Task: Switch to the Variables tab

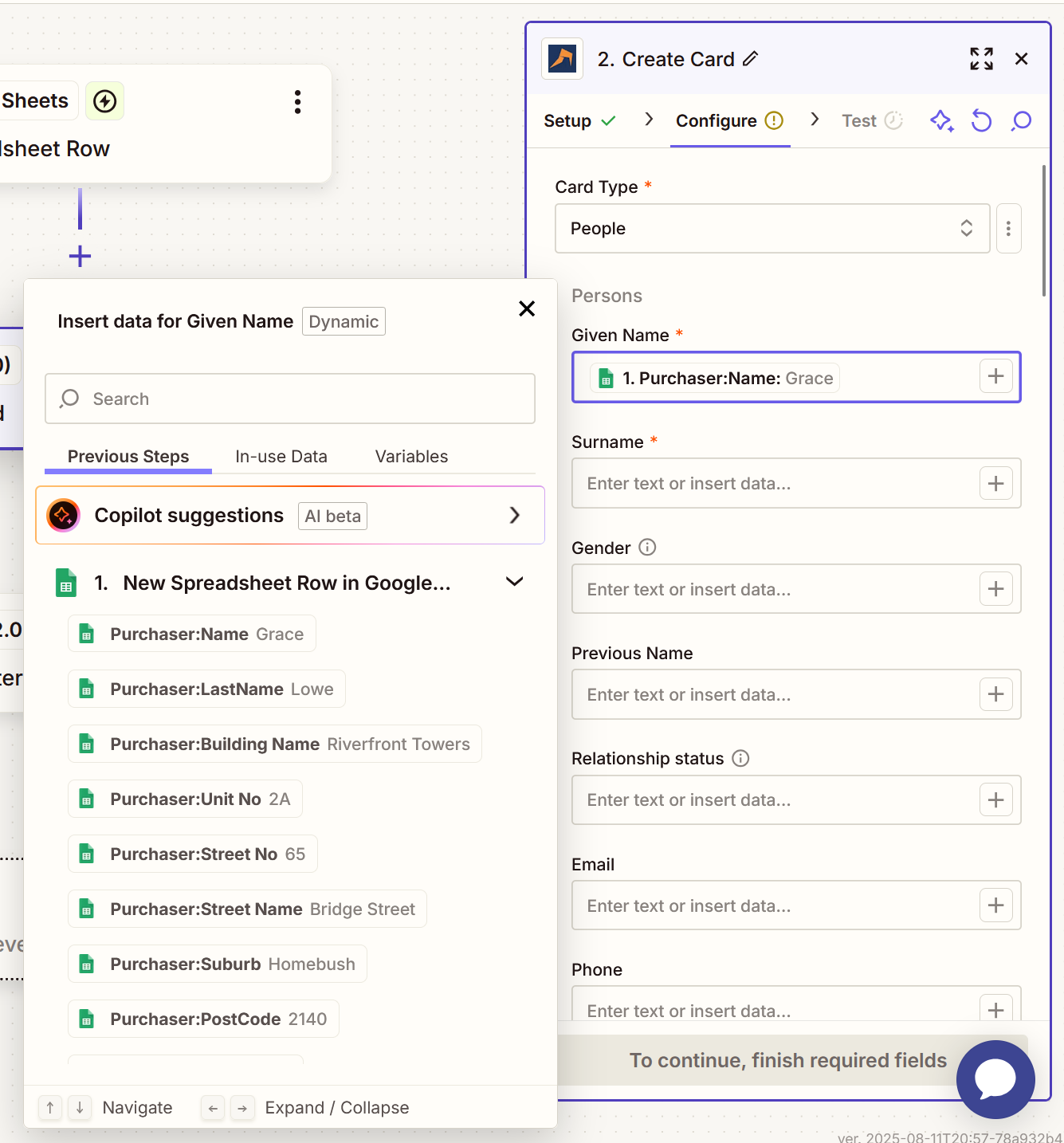Action: click(x=411, y=457)
